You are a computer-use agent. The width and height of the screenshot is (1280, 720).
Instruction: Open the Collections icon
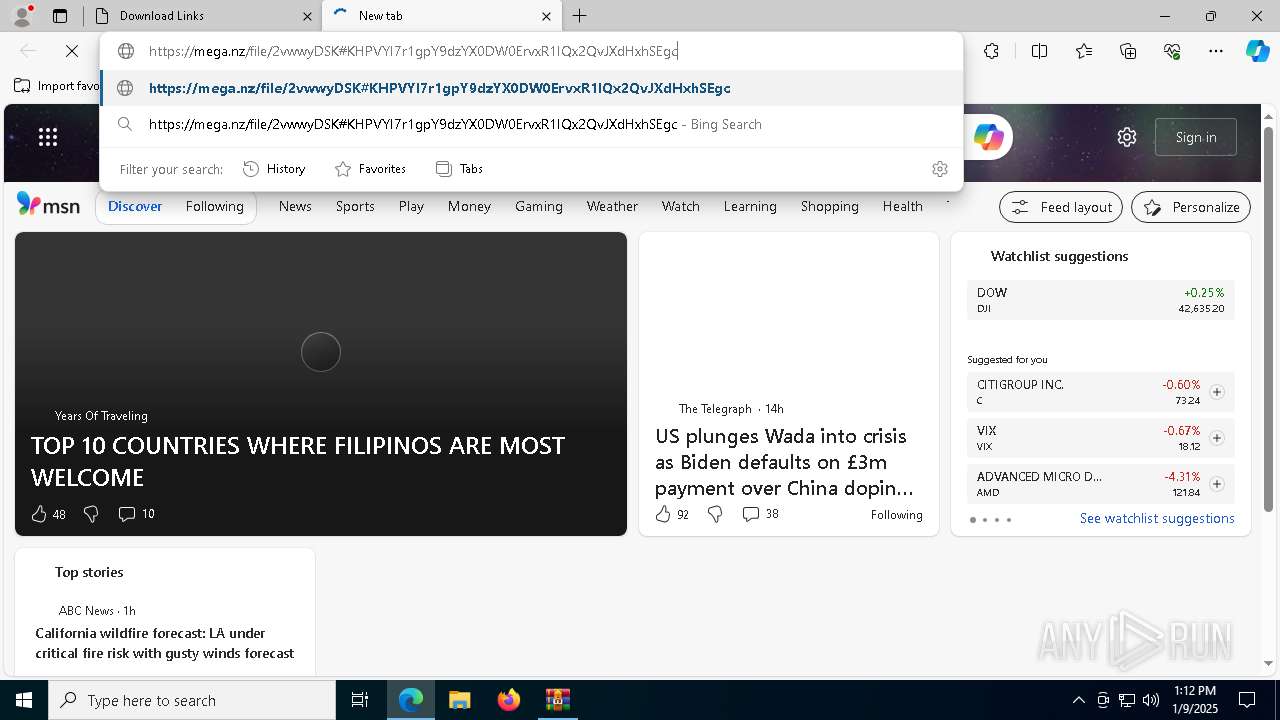[x=1128, y=51]
